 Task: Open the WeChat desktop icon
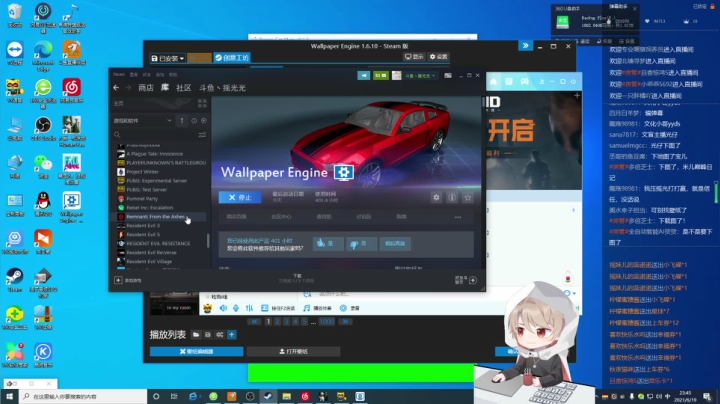pos(43,166)
